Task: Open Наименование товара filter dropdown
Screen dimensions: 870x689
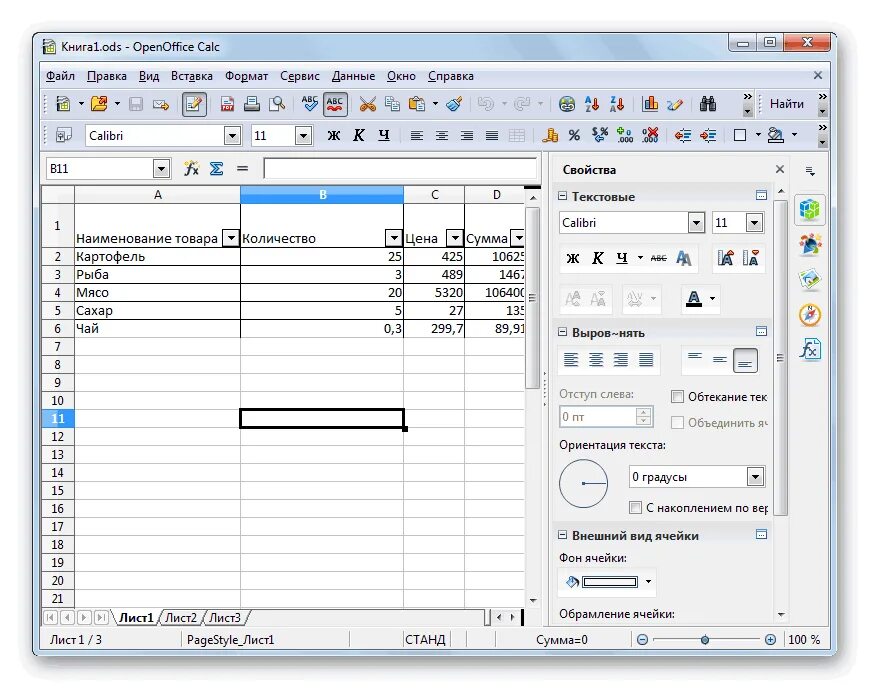Action: pyautogui.click(x=230, y=239)
